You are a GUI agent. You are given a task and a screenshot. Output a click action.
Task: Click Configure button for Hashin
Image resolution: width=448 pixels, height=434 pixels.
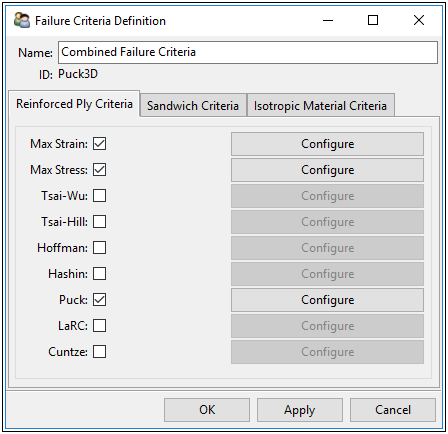click(x=327, y=274)
